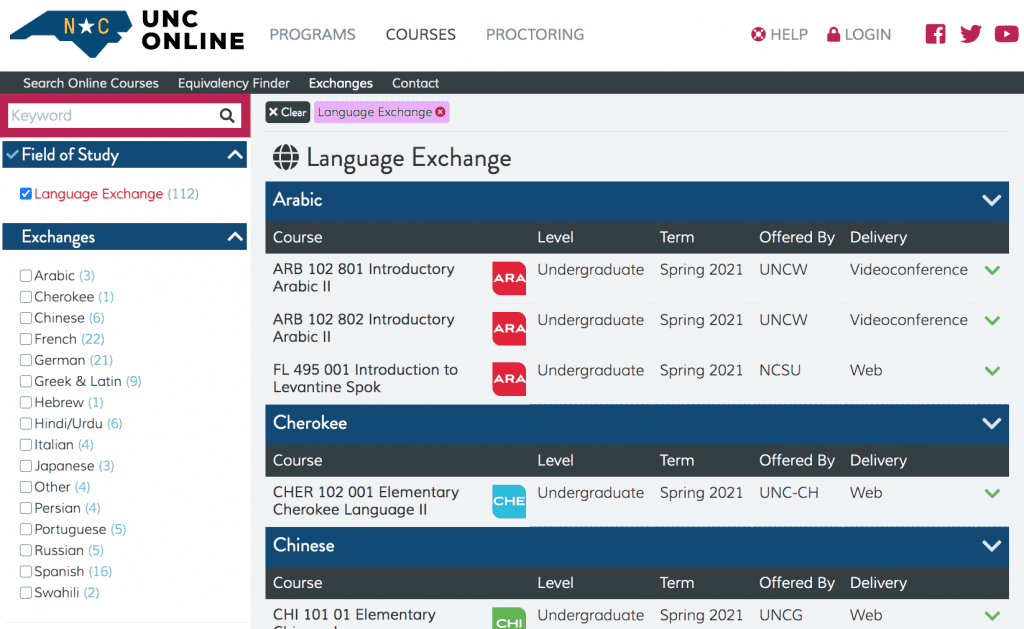Click the globe icon beside Language Exchange heading

click(285, 157)
